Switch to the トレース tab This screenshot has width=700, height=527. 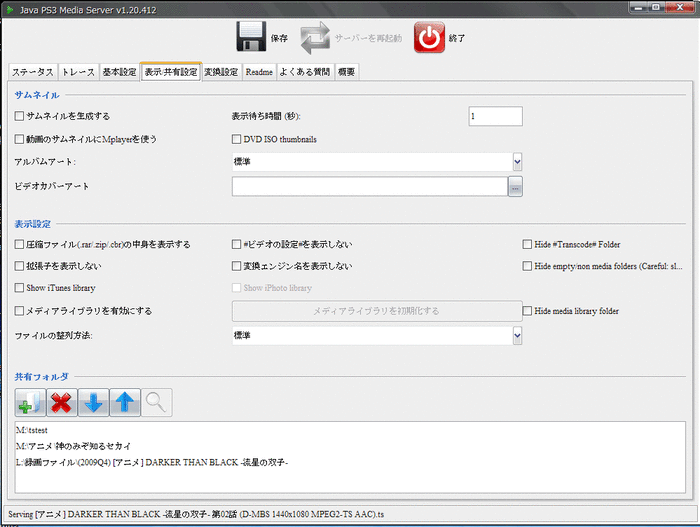point(79,72)
